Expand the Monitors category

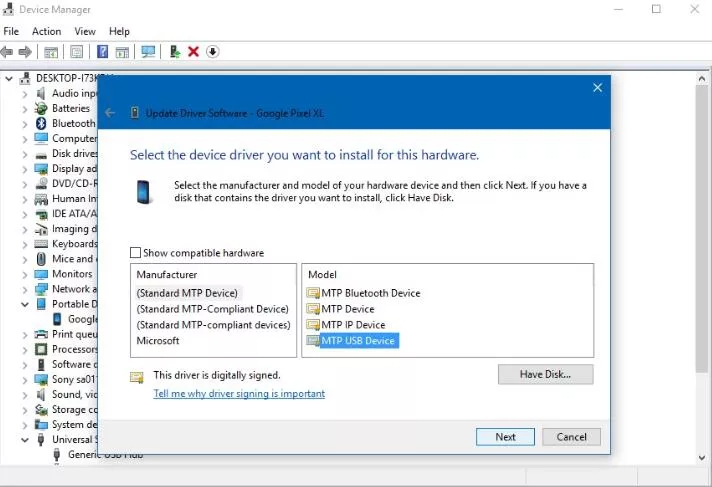[x=25, y=274]
